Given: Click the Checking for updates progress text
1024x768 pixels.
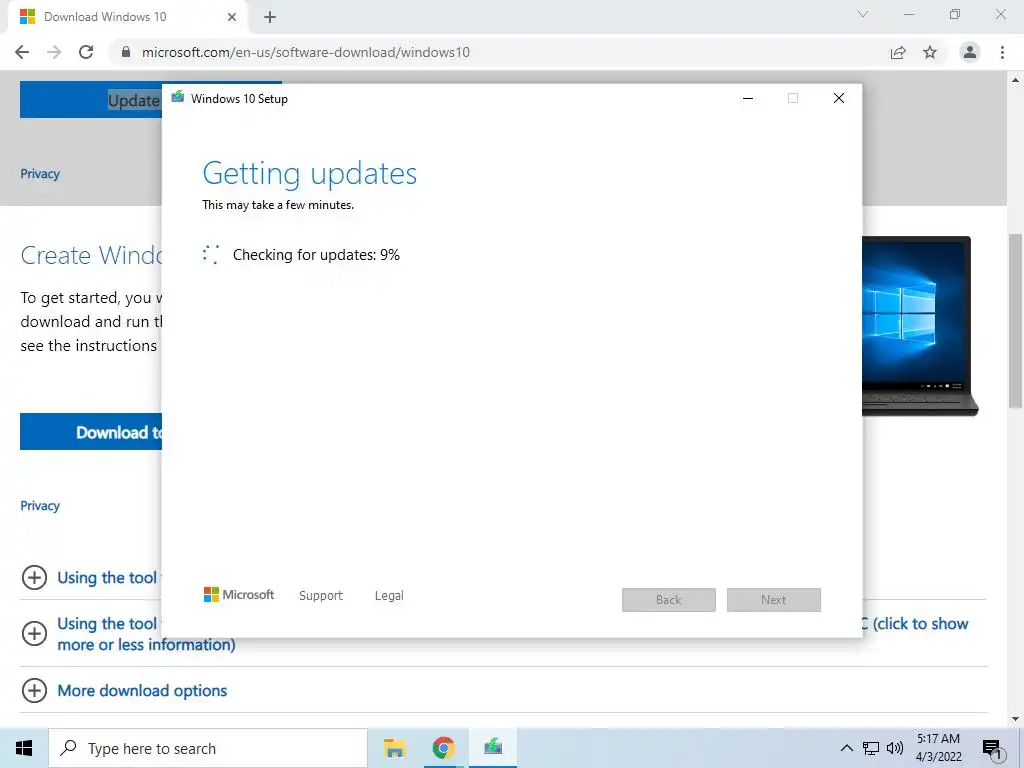Looking at the screenshot, I should 316,255.
